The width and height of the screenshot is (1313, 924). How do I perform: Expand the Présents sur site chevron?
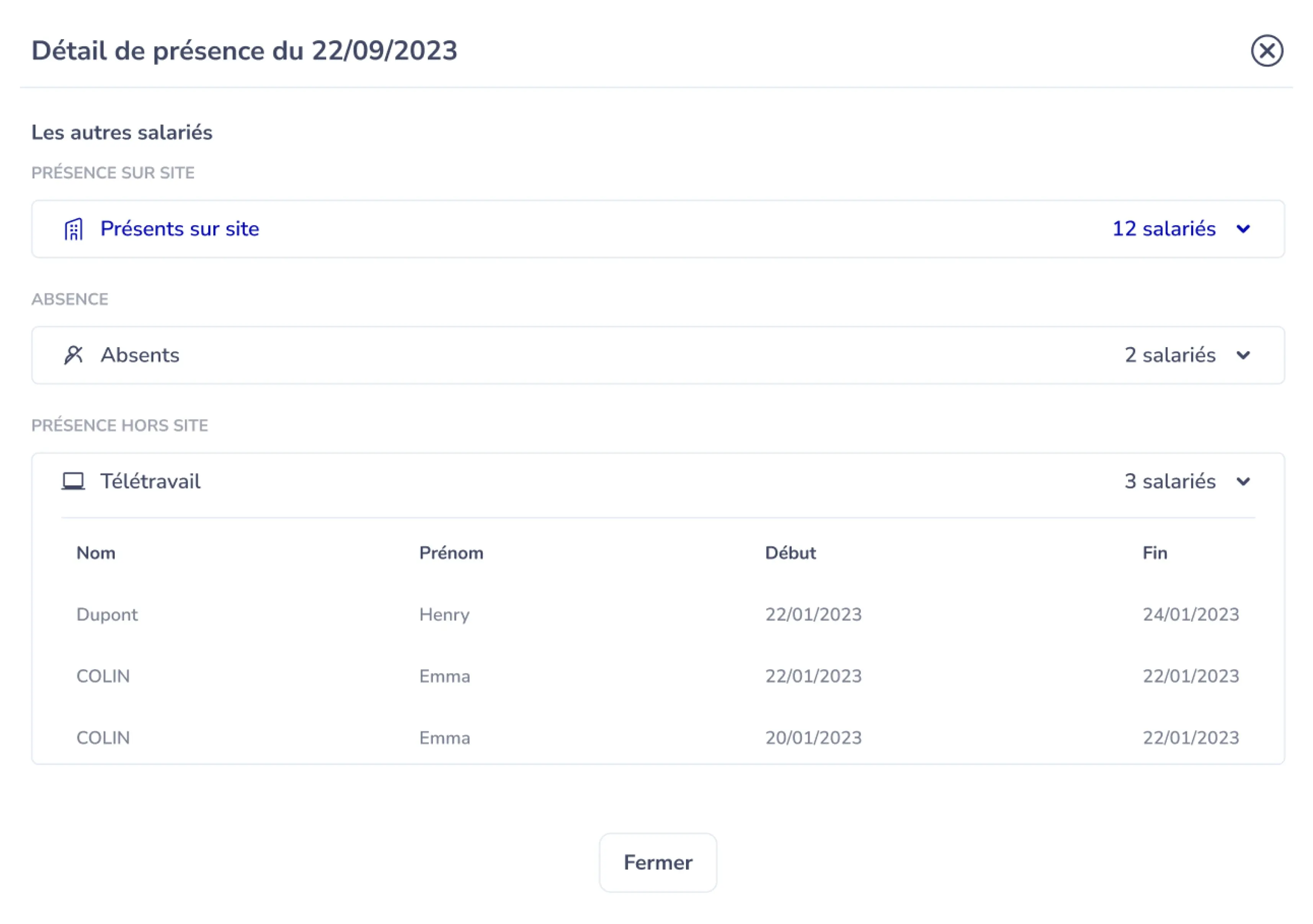(1243, 229)
